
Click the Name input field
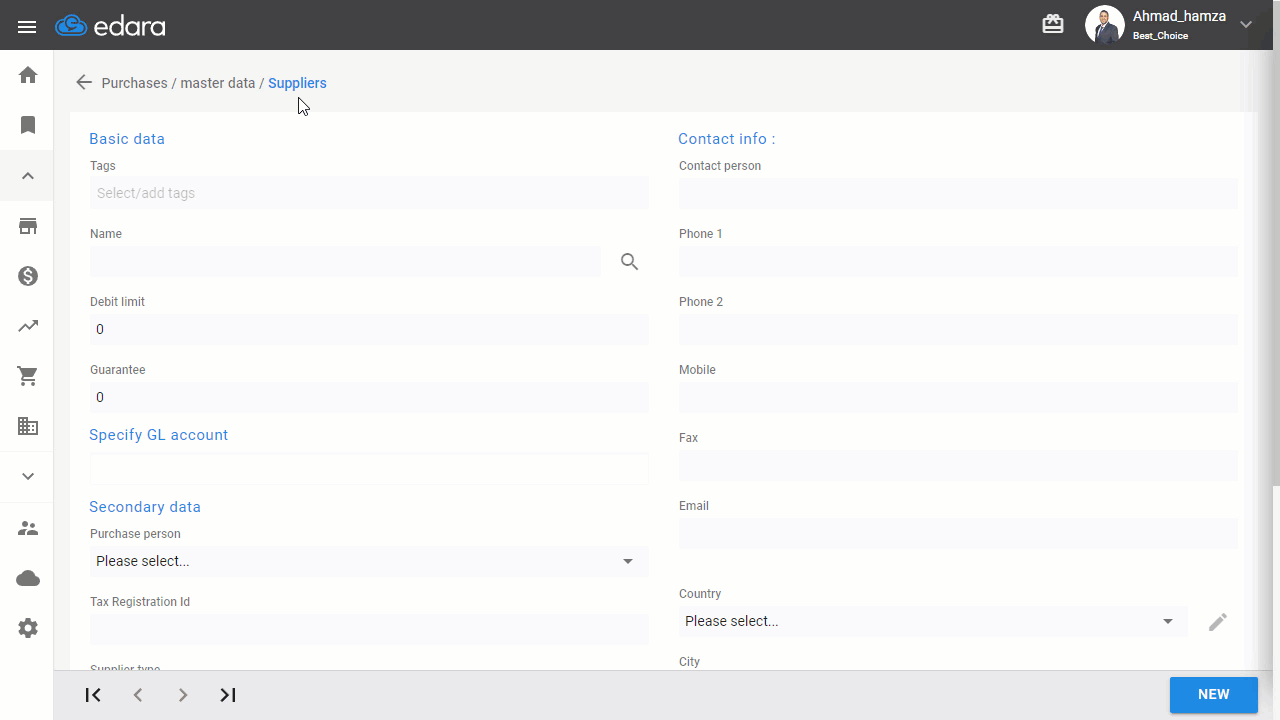(345, 261)
